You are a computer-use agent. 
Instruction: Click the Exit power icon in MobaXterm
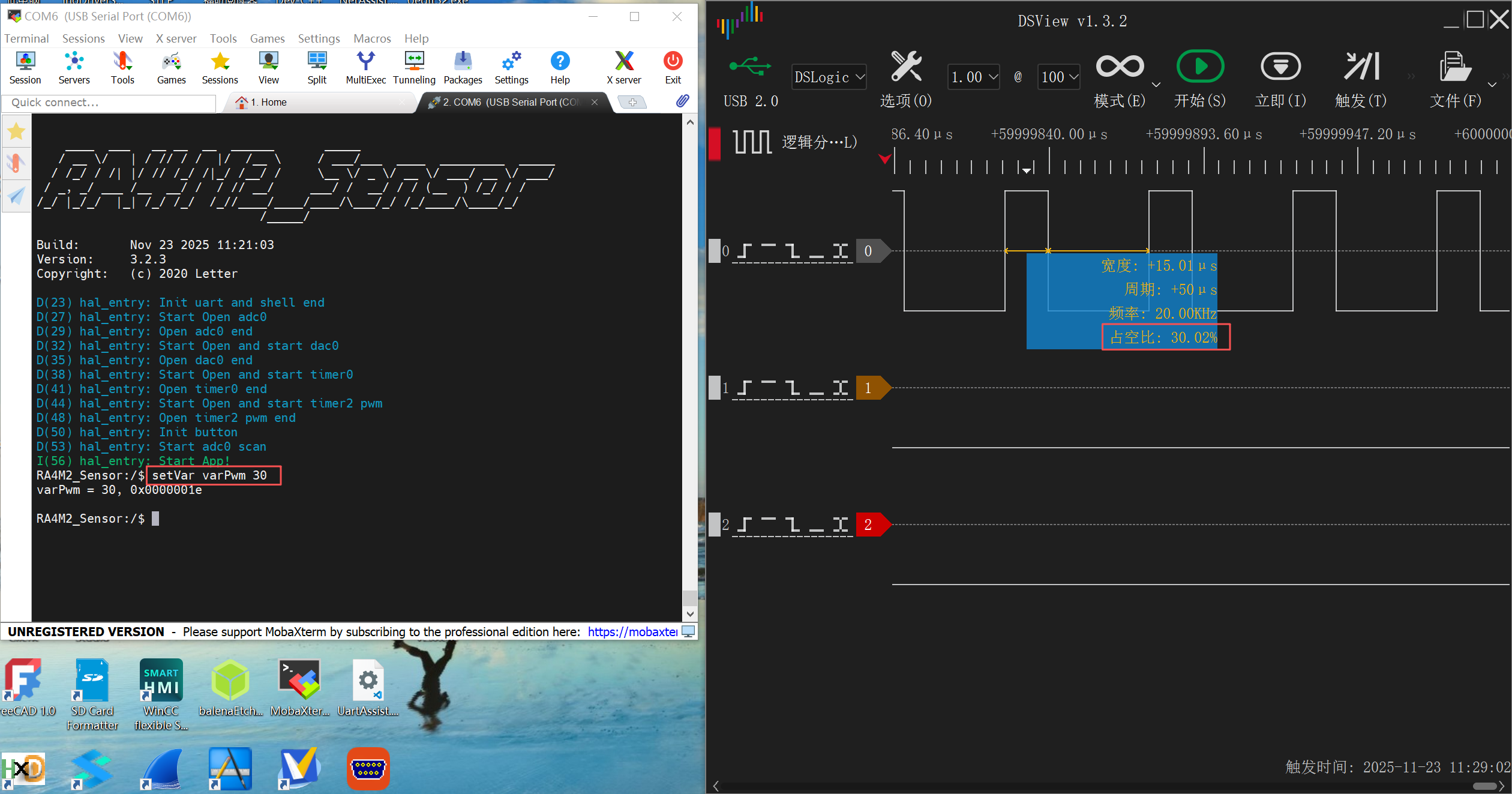pyautogui.click(x=673, y=67)
